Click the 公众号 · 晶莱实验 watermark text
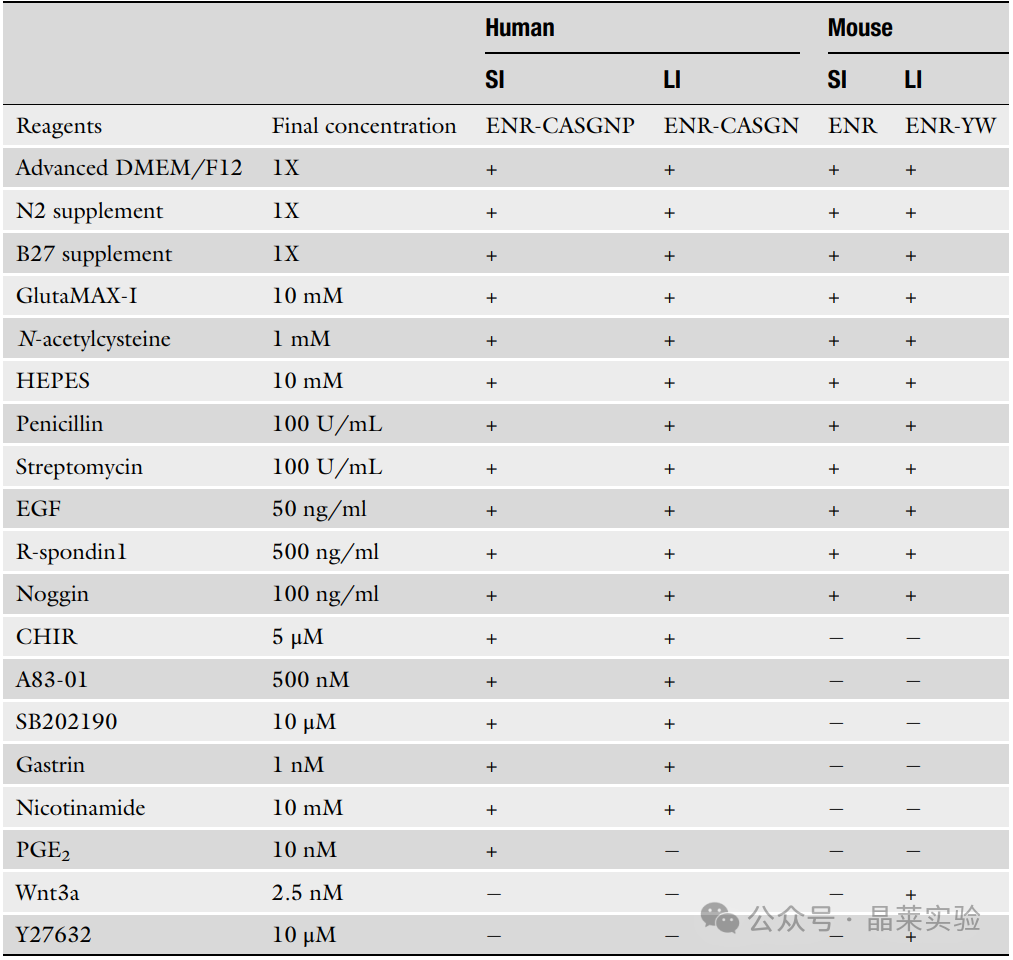This screenshot has height=960, width=1013. pos(864,918)
